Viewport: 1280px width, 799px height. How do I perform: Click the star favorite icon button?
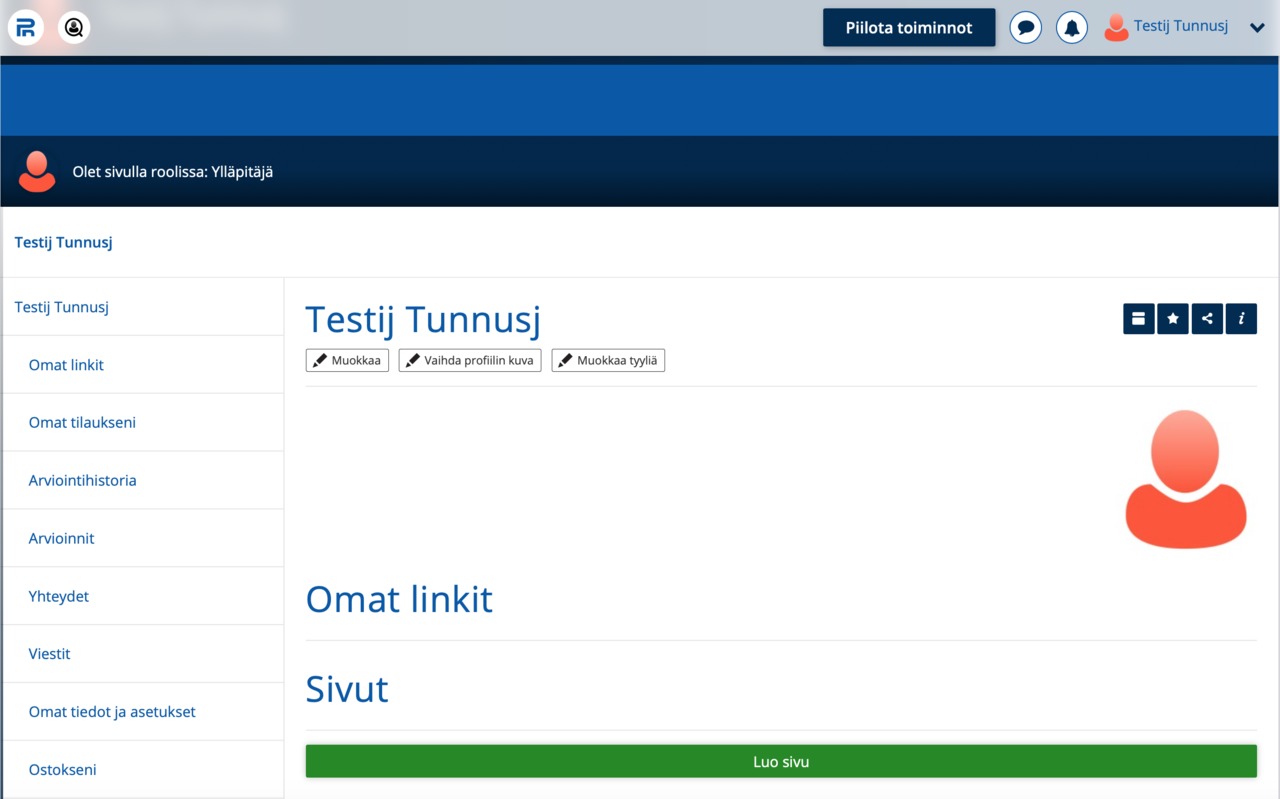pyautogui.click(x=1172, y=319)
